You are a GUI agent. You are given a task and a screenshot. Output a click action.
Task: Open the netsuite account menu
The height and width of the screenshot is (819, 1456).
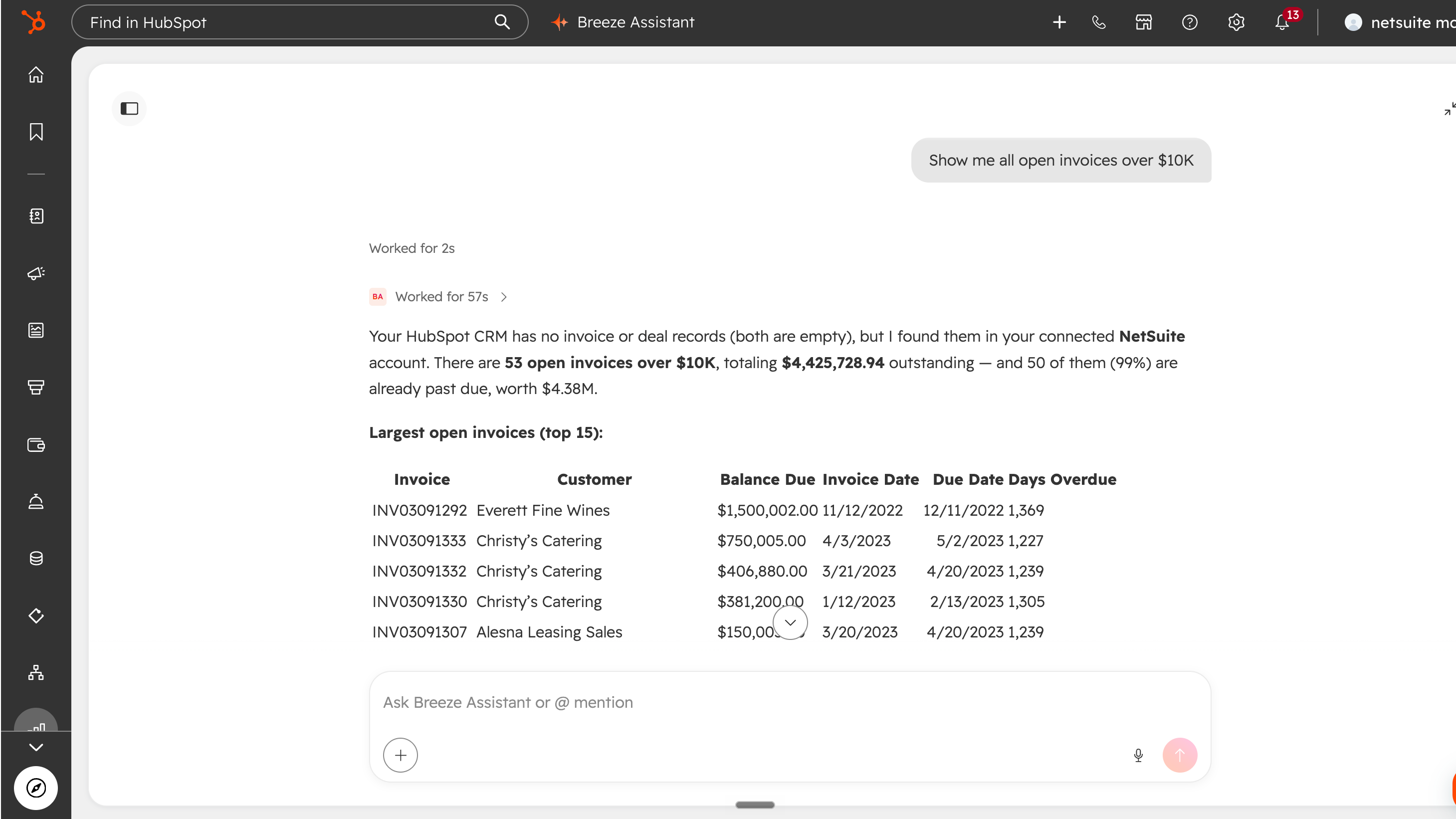point(1400,22)
